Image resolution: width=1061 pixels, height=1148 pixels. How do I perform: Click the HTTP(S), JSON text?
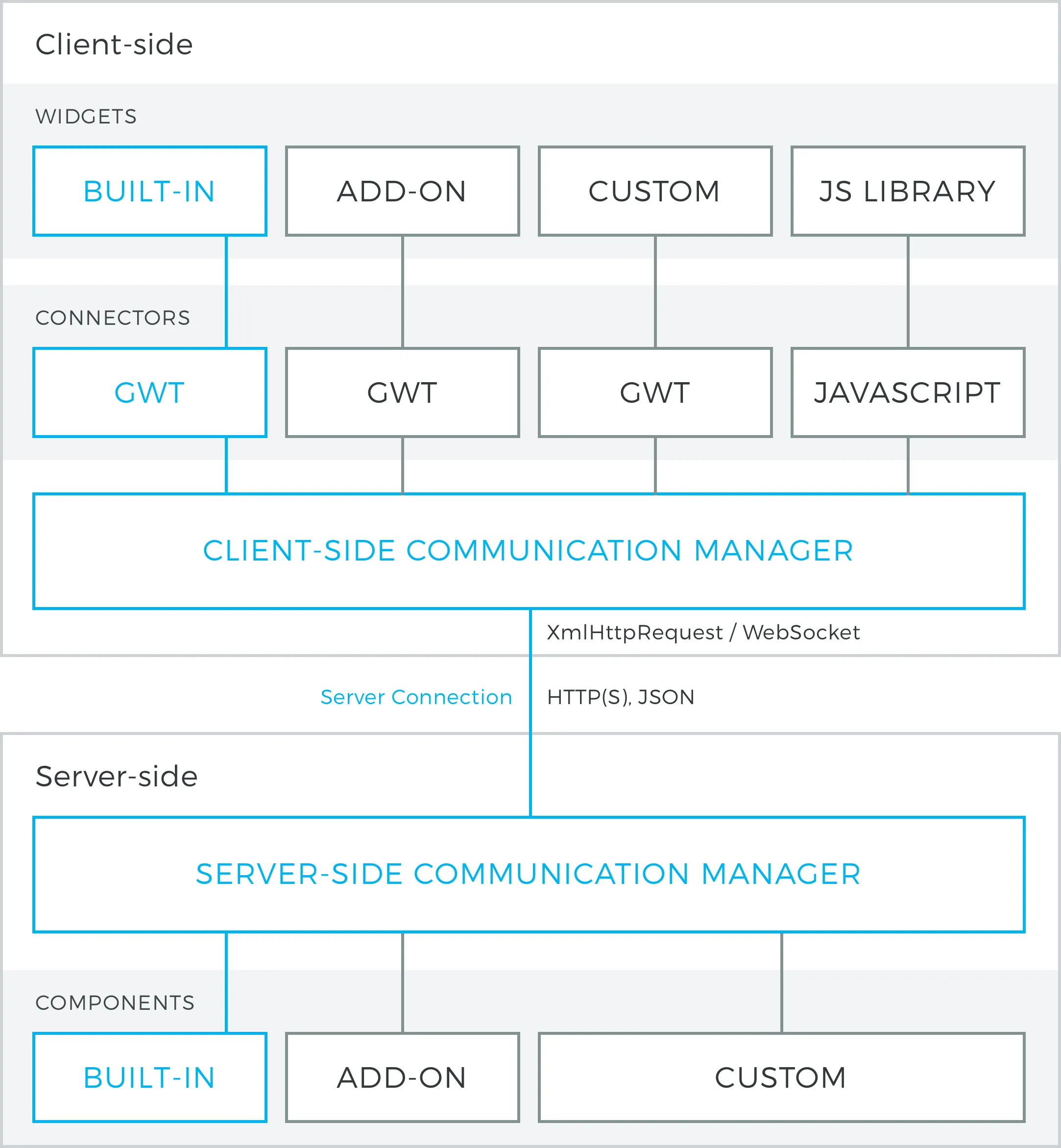coord(621,697)
